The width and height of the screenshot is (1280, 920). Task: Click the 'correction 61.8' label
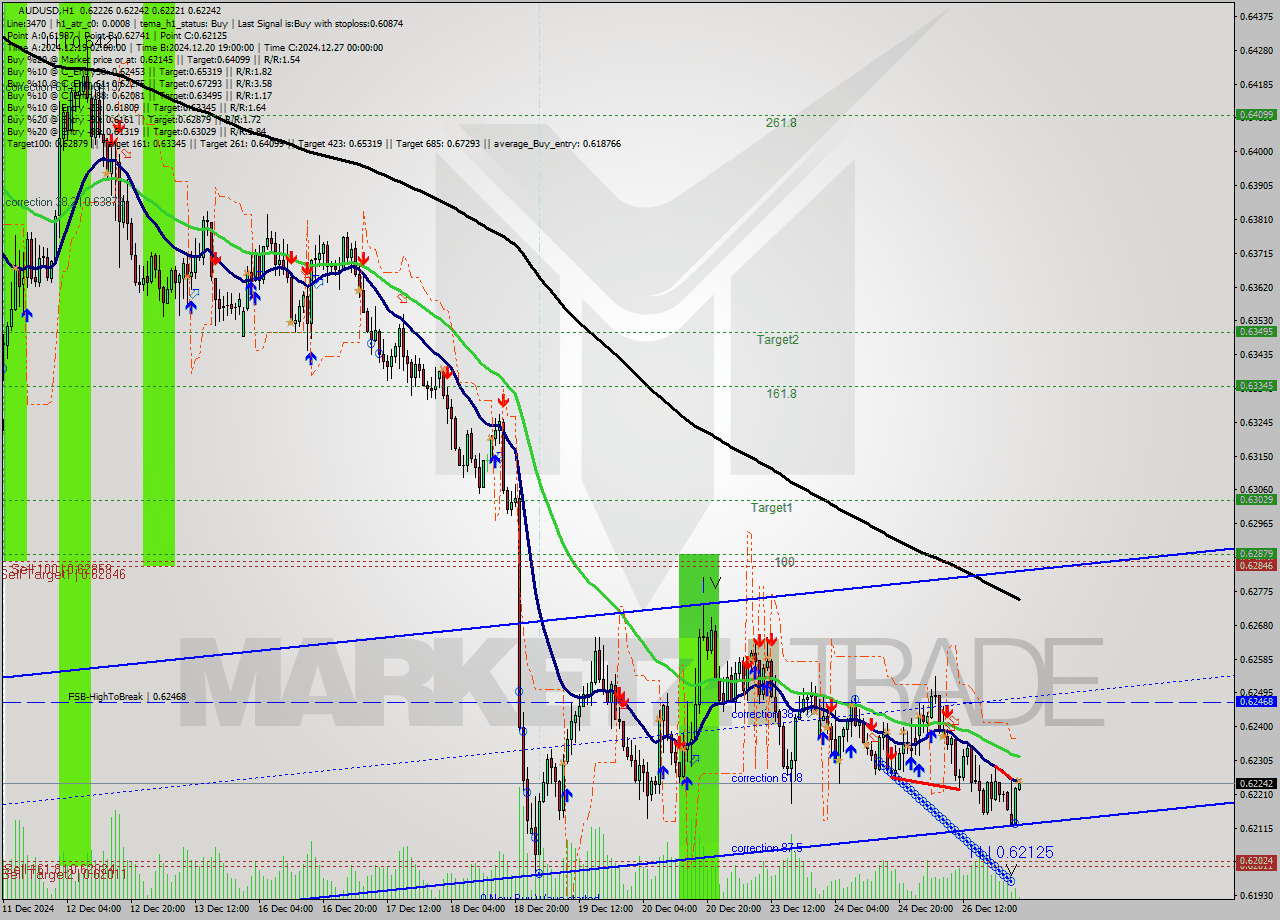pyautogui.click(x=767, y=778)
